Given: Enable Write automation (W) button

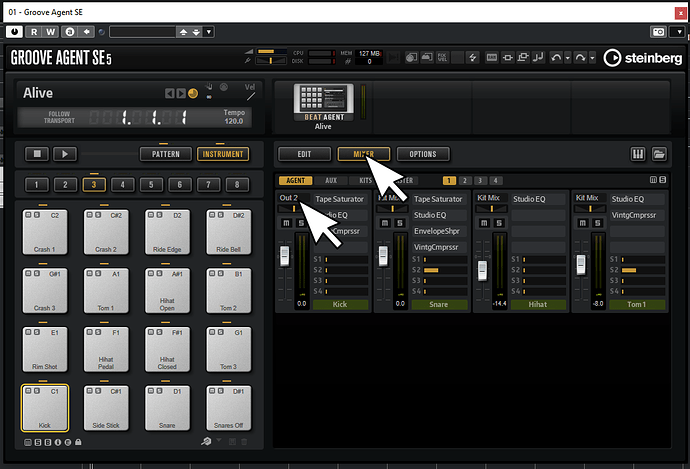Looking at the screenshot, I should click(51, 32).
